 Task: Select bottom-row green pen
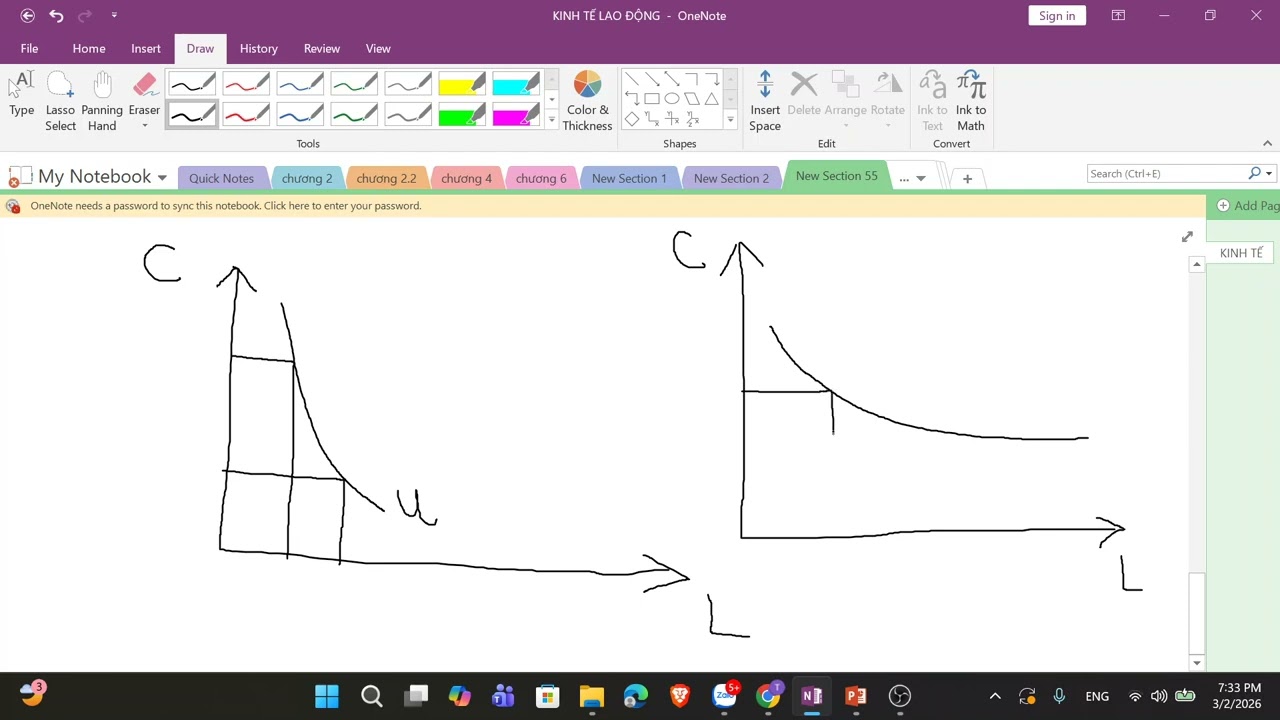(354, 115)
